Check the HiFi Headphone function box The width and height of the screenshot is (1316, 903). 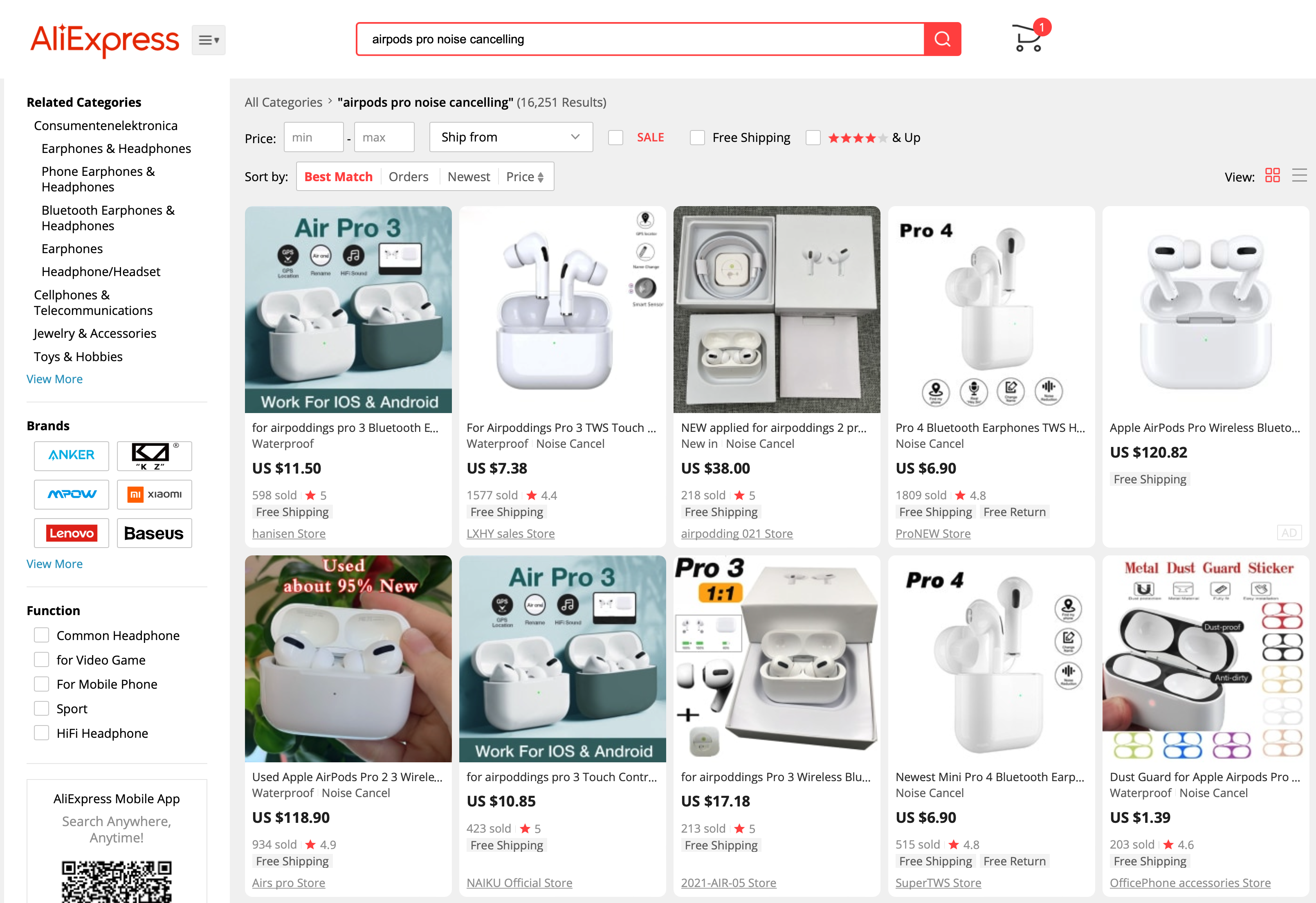[x=41, y=732]
